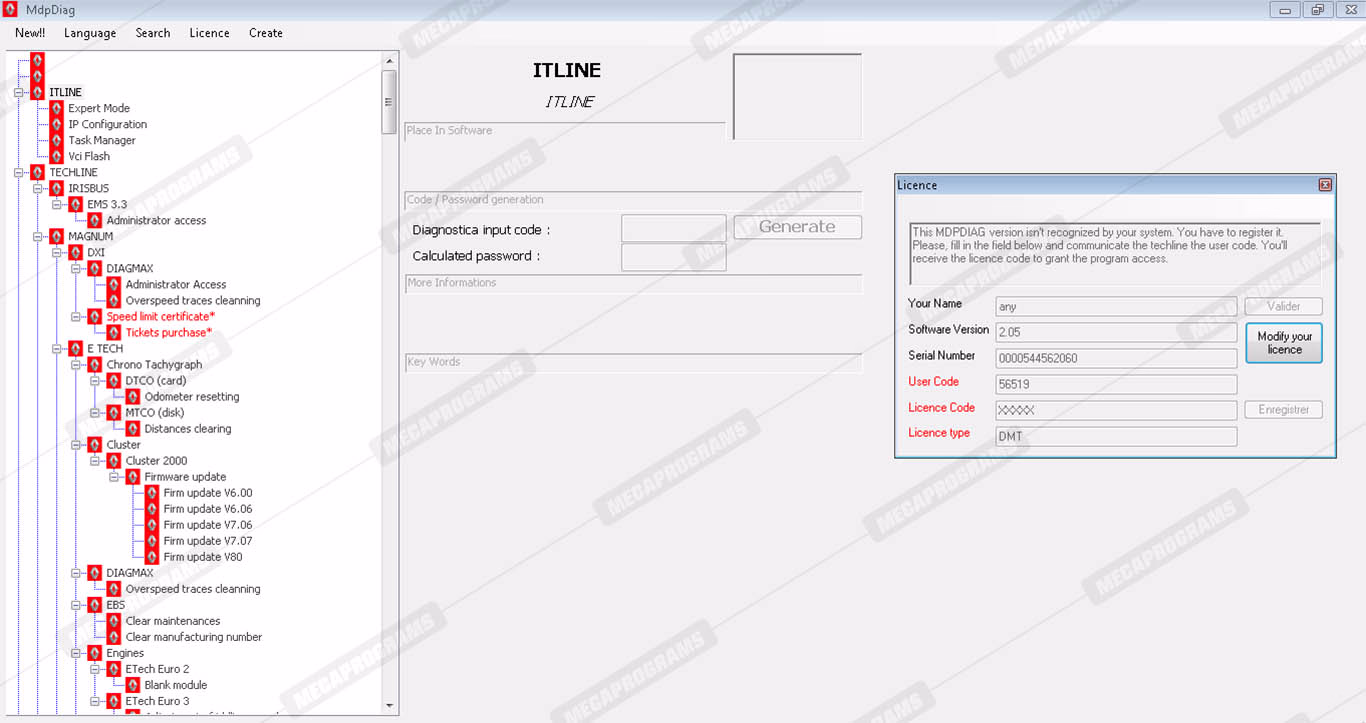Click the icon next to Distances clearing

tap(132, 428)
